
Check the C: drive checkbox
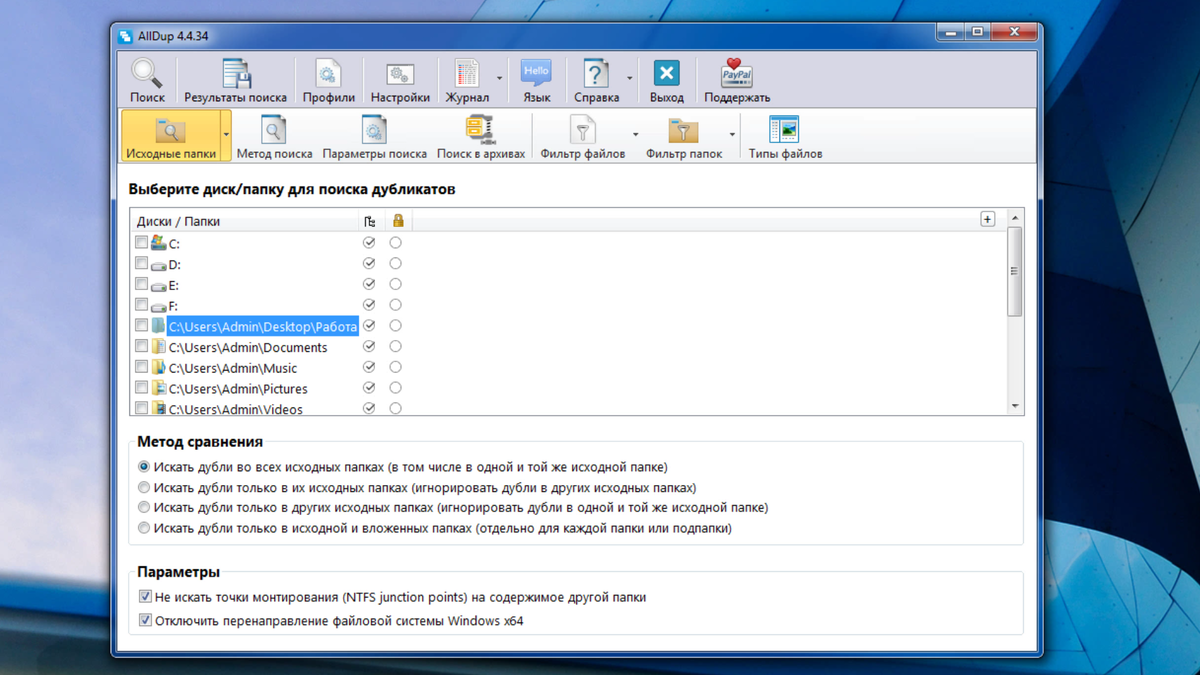tap(141, 242)
